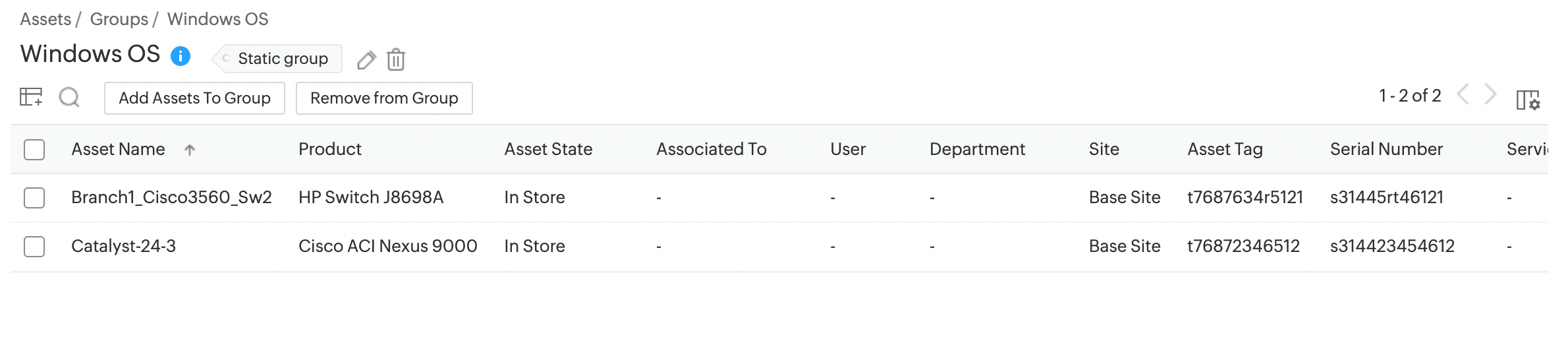Click the Add Assets To Group button
This screenshot has width=1568, height=343.
point(194,98)
